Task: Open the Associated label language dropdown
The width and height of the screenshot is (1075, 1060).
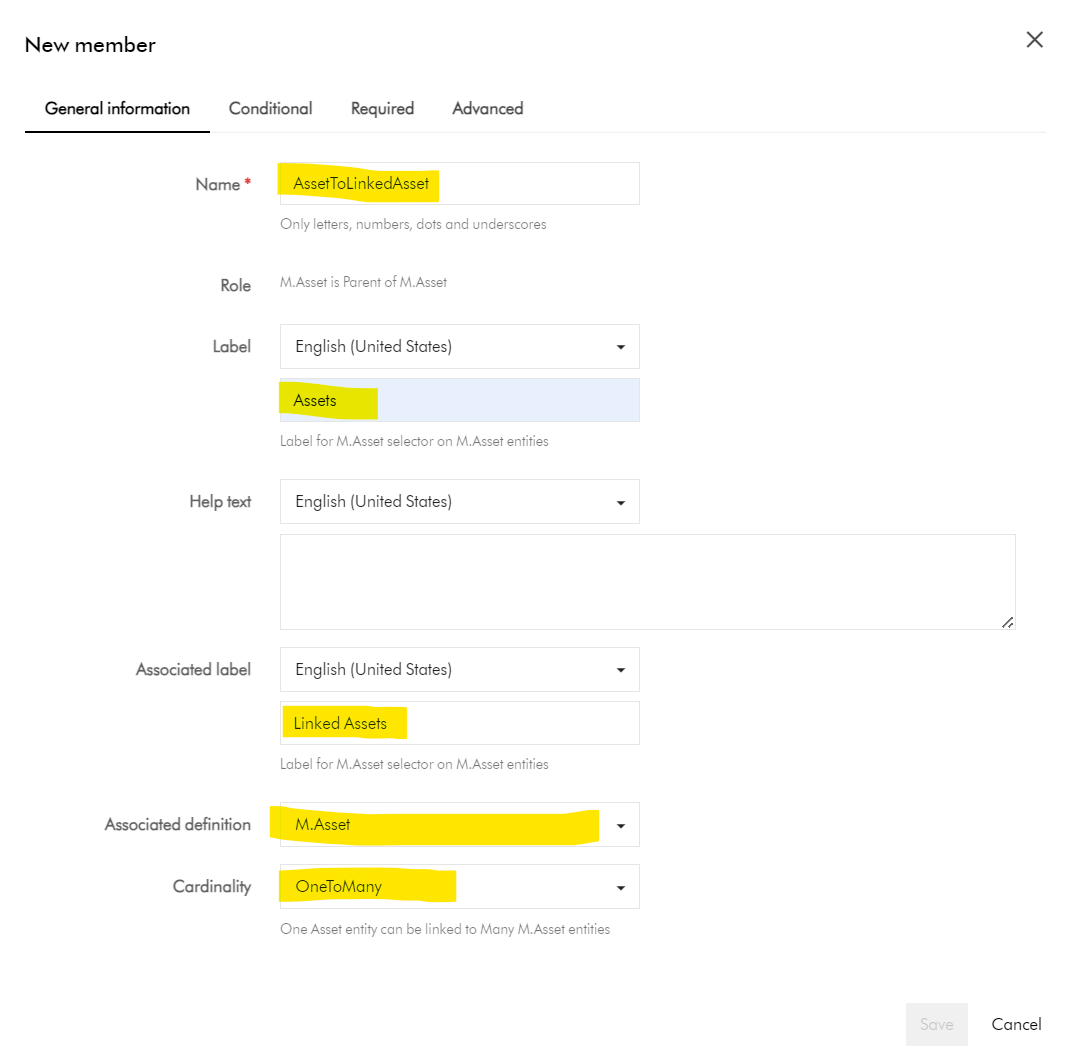Action: pos(459,670)
